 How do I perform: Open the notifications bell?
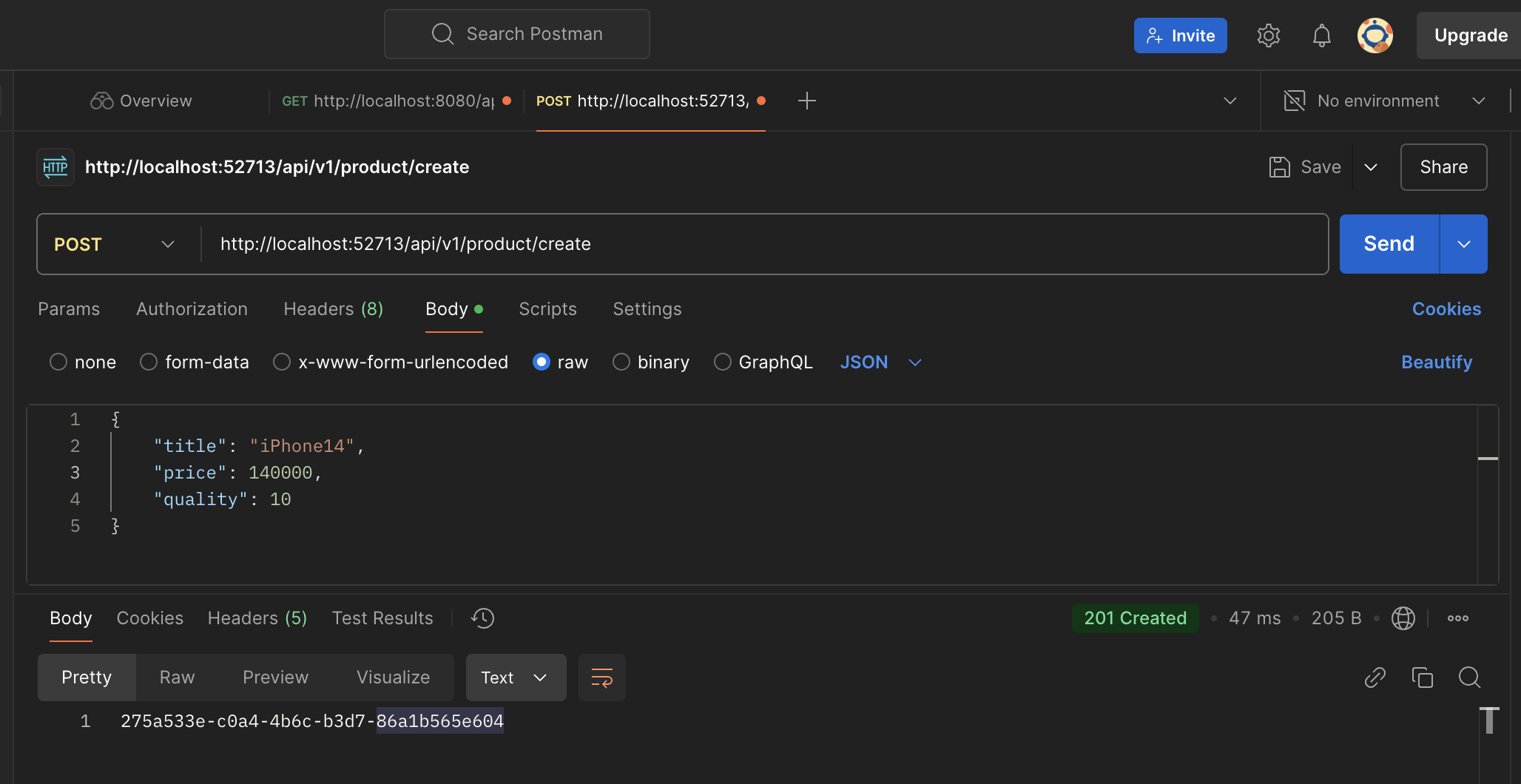pyautogui.click(x=1321, y=36)
